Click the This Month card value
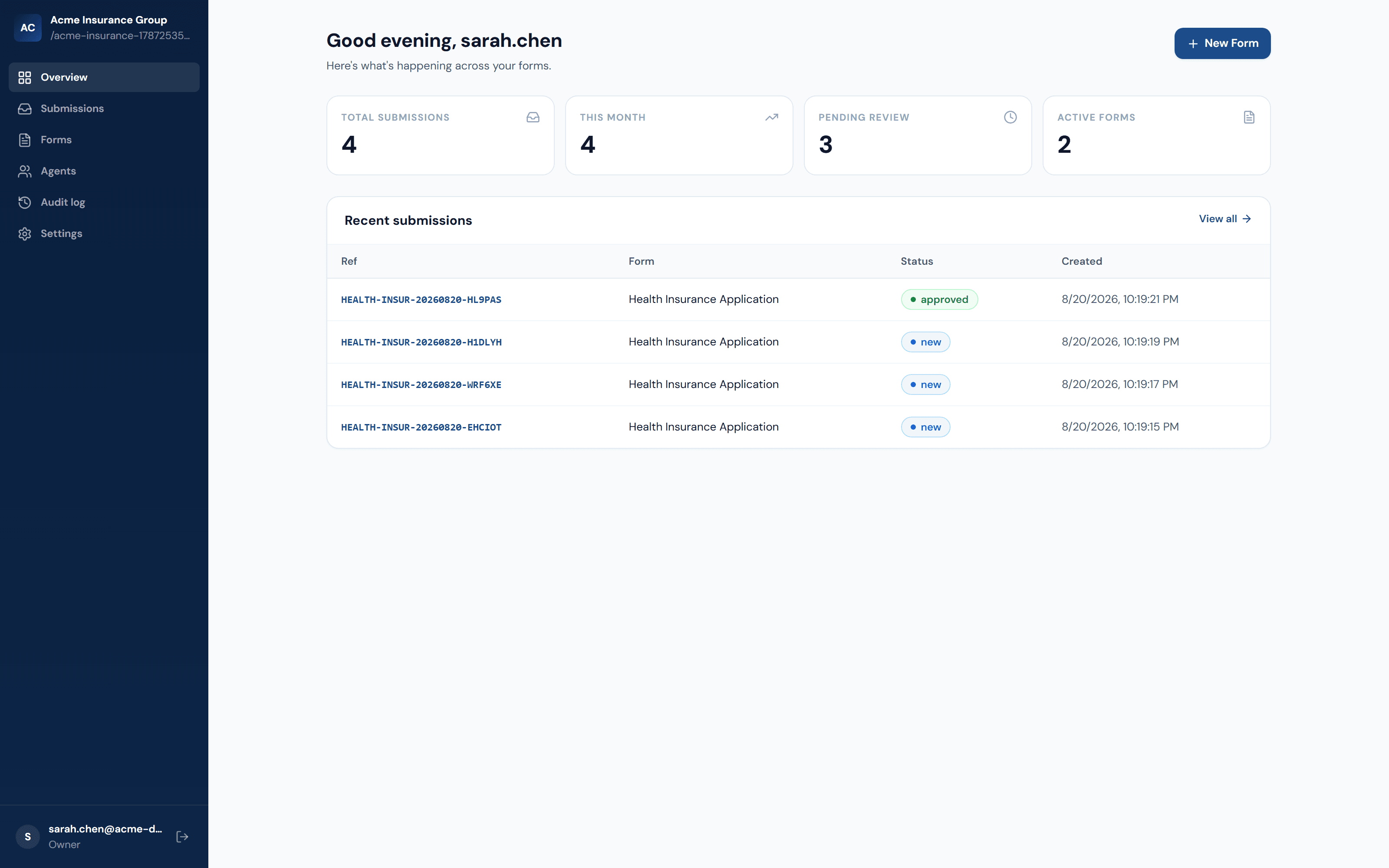 (588, 145)
